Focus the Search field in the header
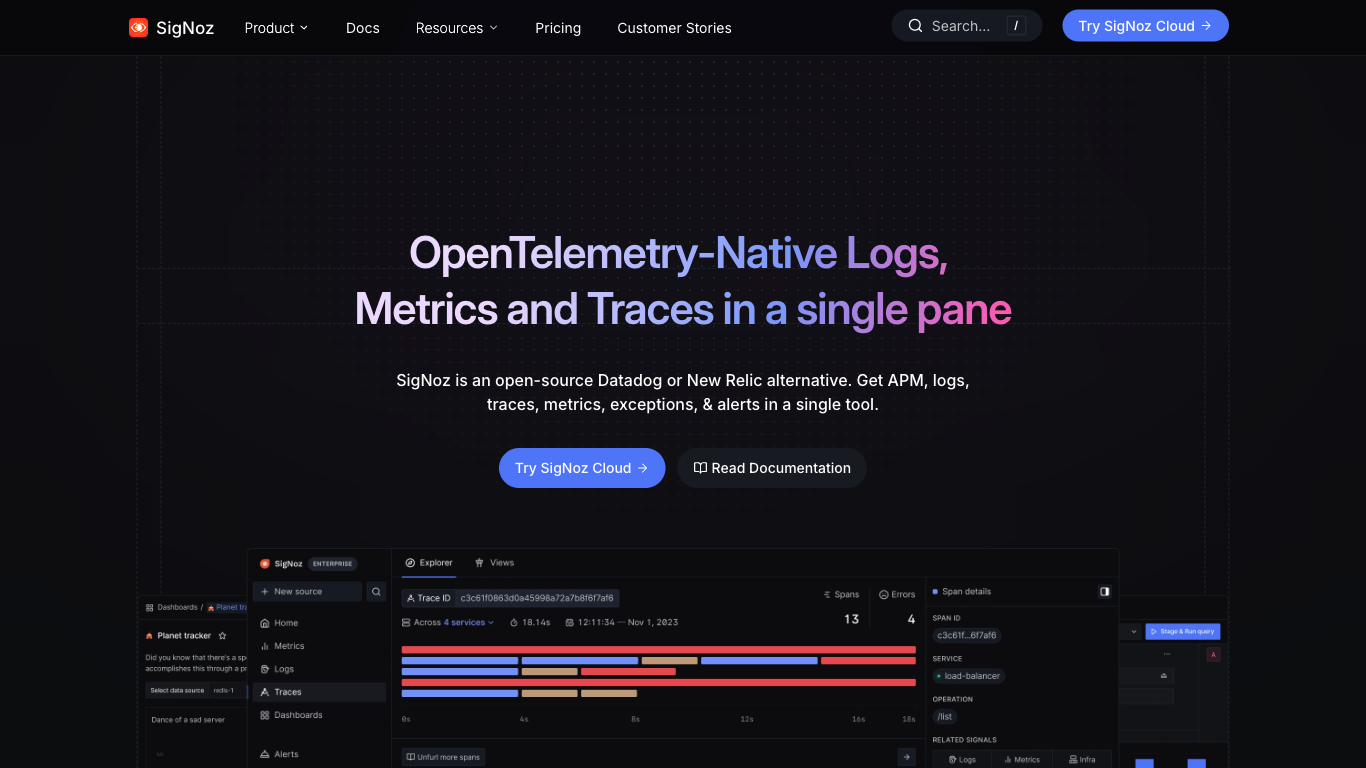This screenshot has height=768, width=1366. pyautogui.click(x=967, y=26)
